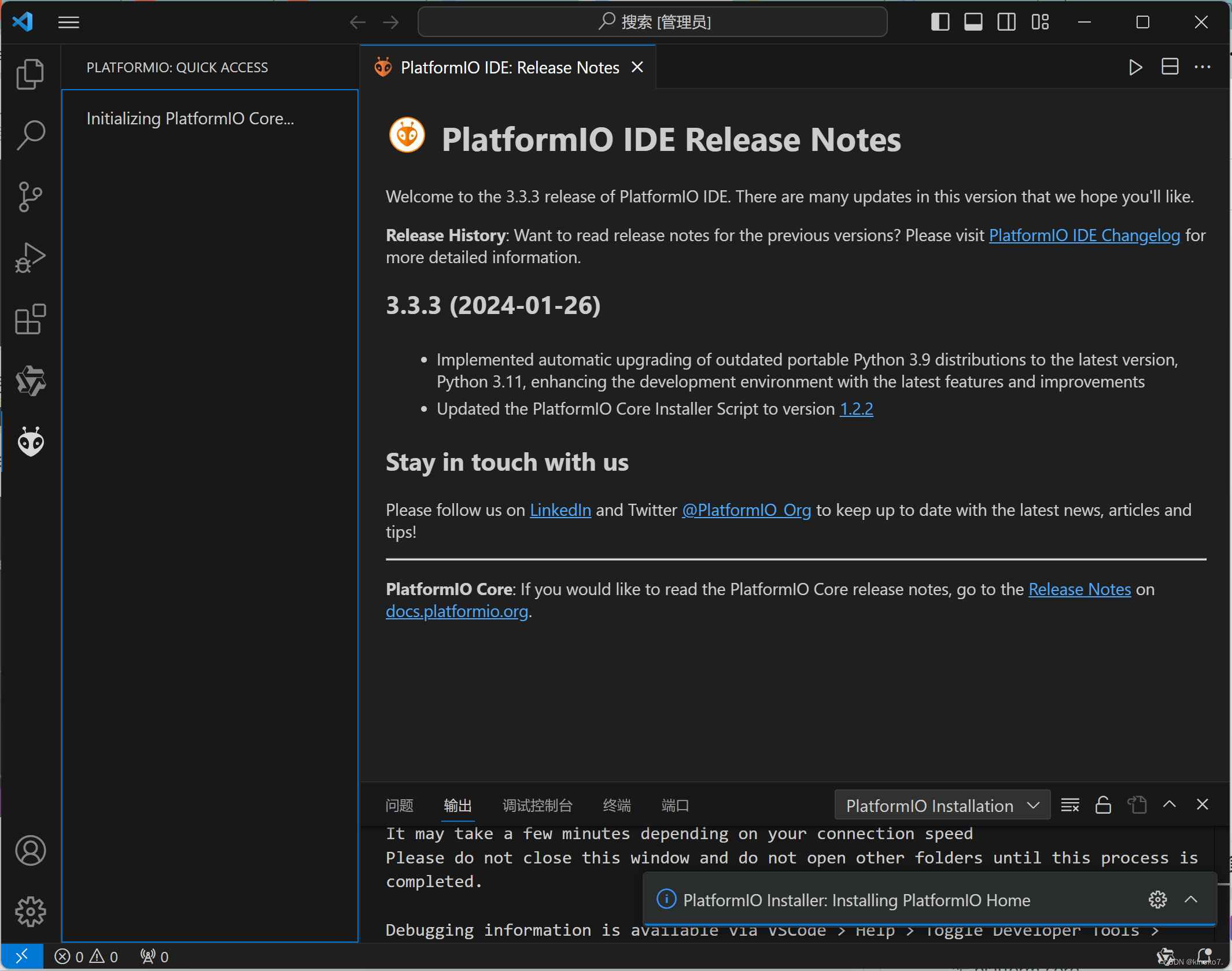The width and height of the screenshot is (1232, 971).
Task: Close the bottom output panel
Action: (x=1203, y=804)
